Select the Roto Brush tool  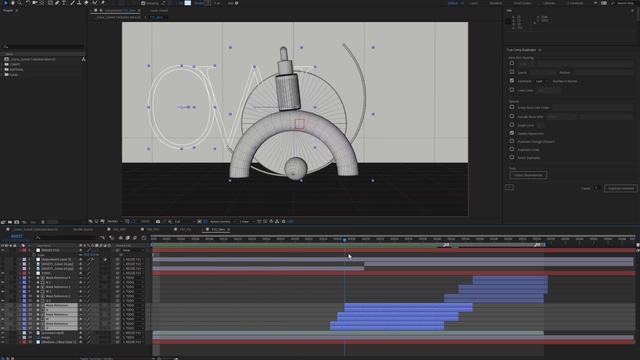pyautogui.click(x=95, y=3)
